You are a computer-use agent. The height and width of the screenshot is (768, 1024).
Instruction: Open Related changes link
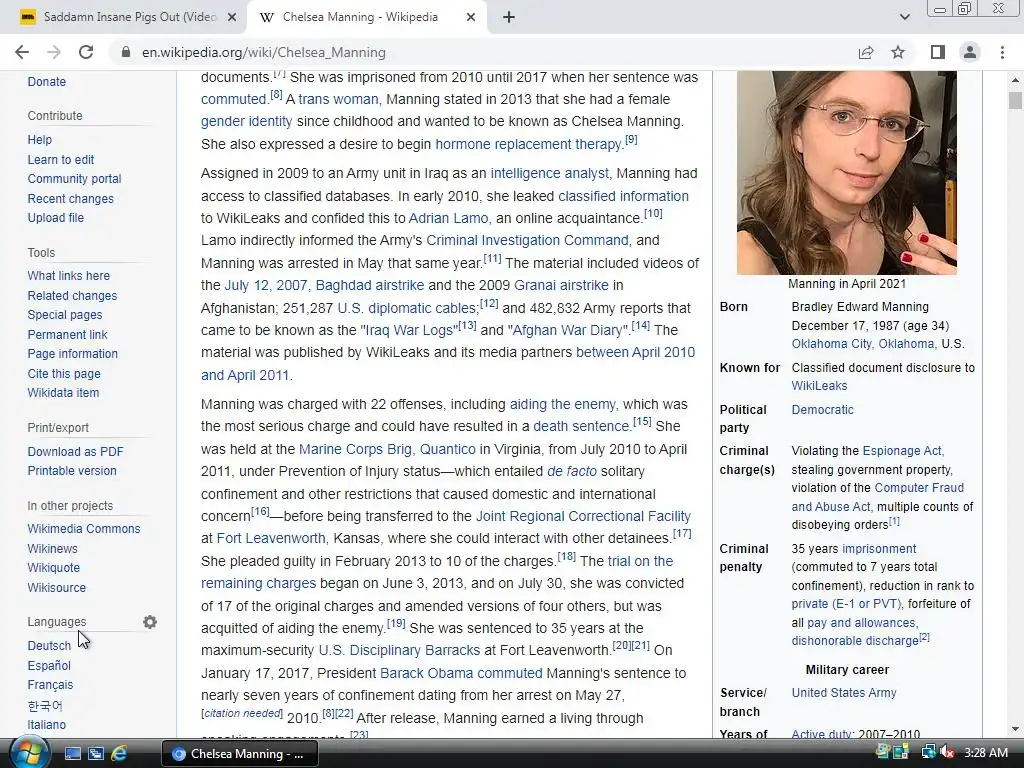tap(72, 295)
